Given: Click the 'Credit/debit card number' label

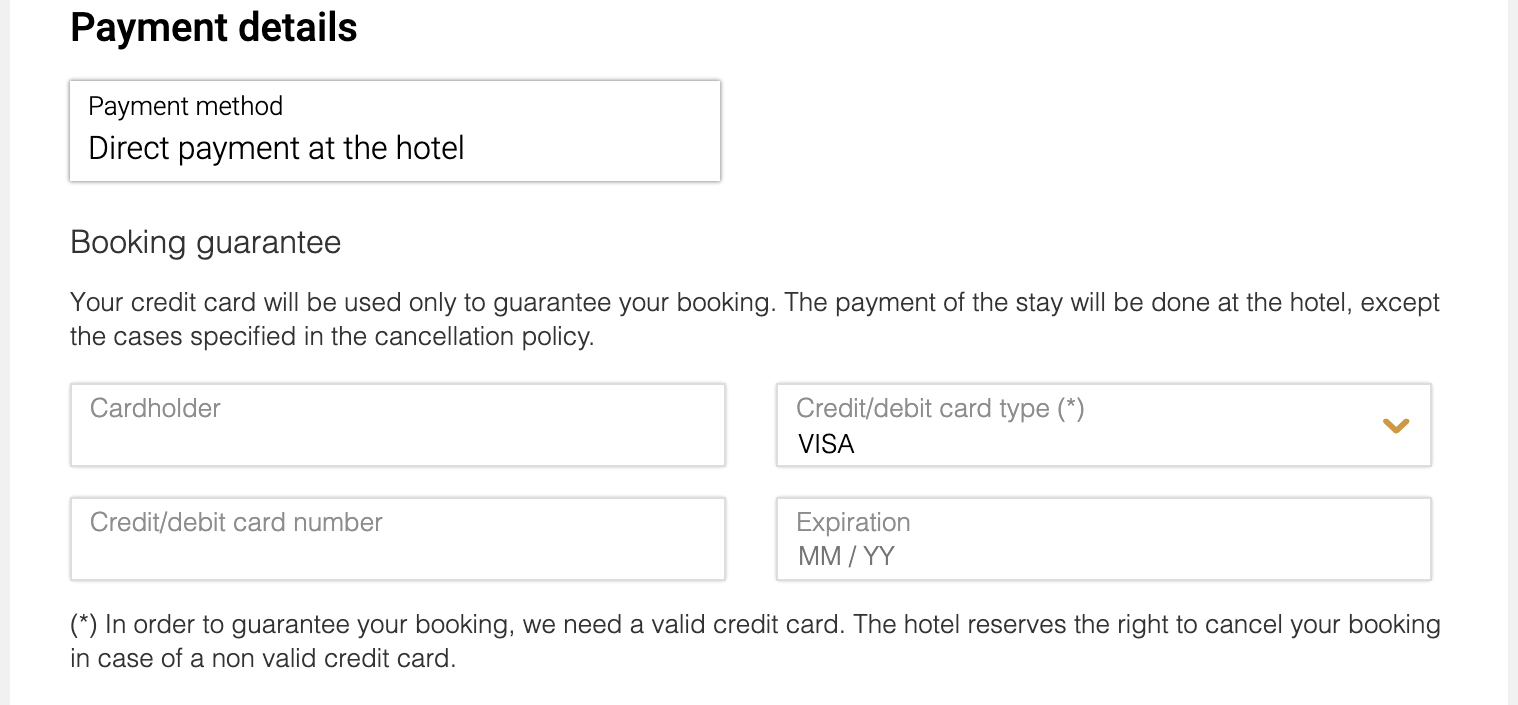Looking at the screenshot, I should pyautogui.click(x=236, y=522).
